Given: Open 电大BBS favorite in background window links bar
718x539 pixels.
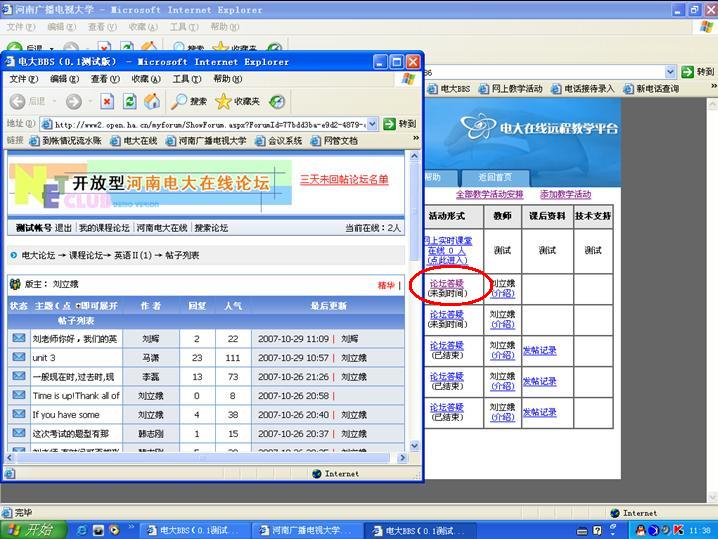Looking at the screenshot, I should coord(449,89).
